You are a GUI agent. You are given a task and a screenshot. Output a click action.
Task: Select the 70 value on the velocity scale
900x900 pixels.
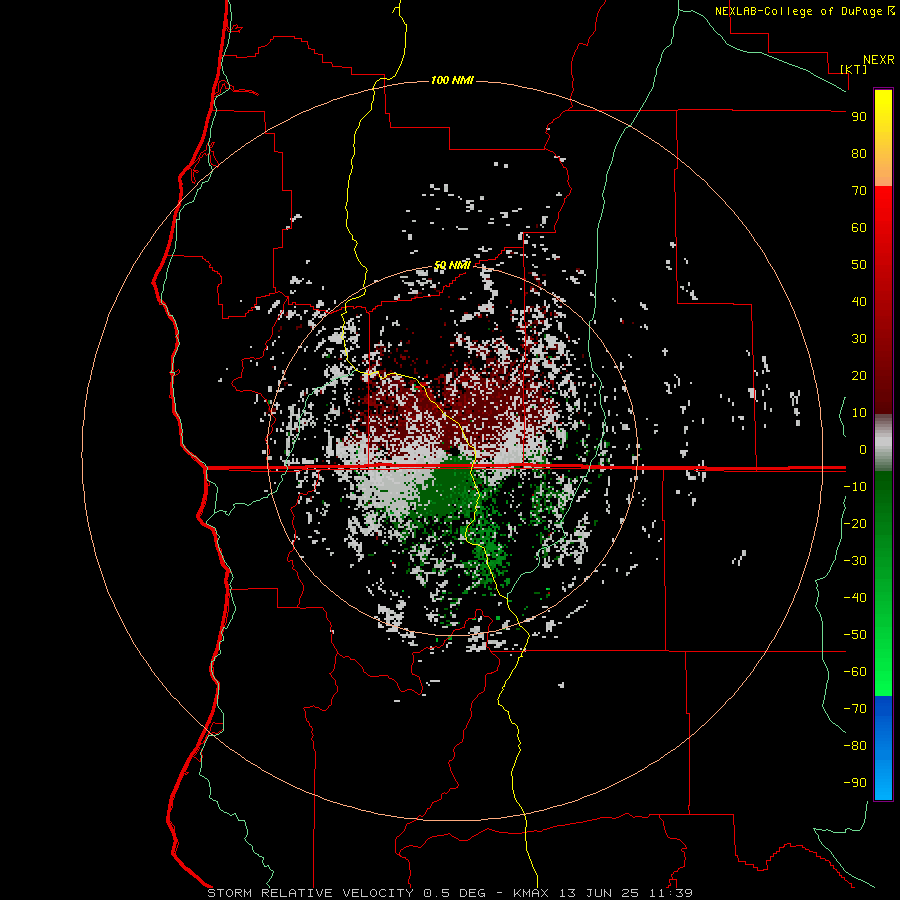[859, 191]
